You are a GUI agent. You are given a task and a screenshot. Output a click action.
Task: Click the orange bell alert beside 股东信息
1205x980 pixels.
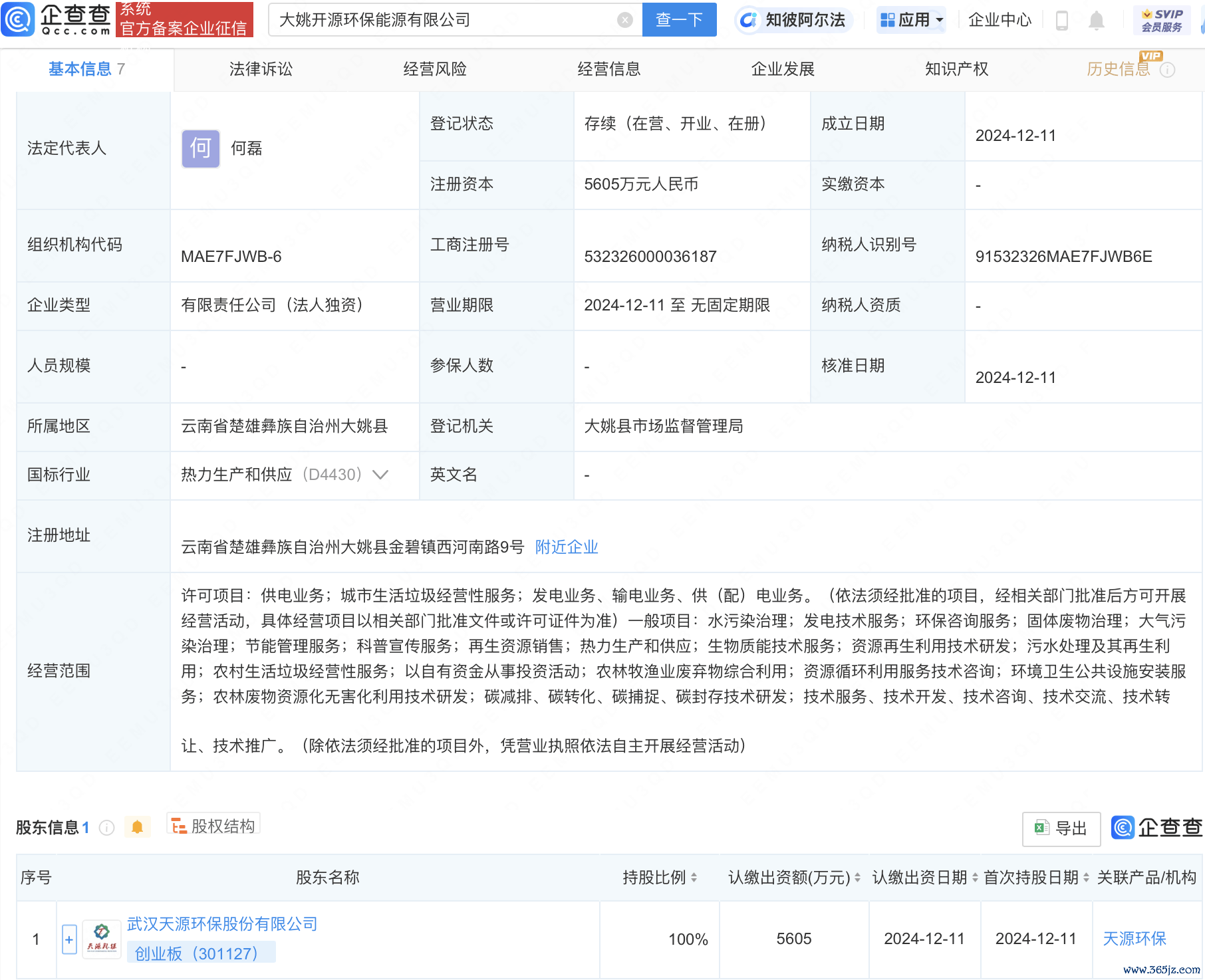click(x=137, y=827)
